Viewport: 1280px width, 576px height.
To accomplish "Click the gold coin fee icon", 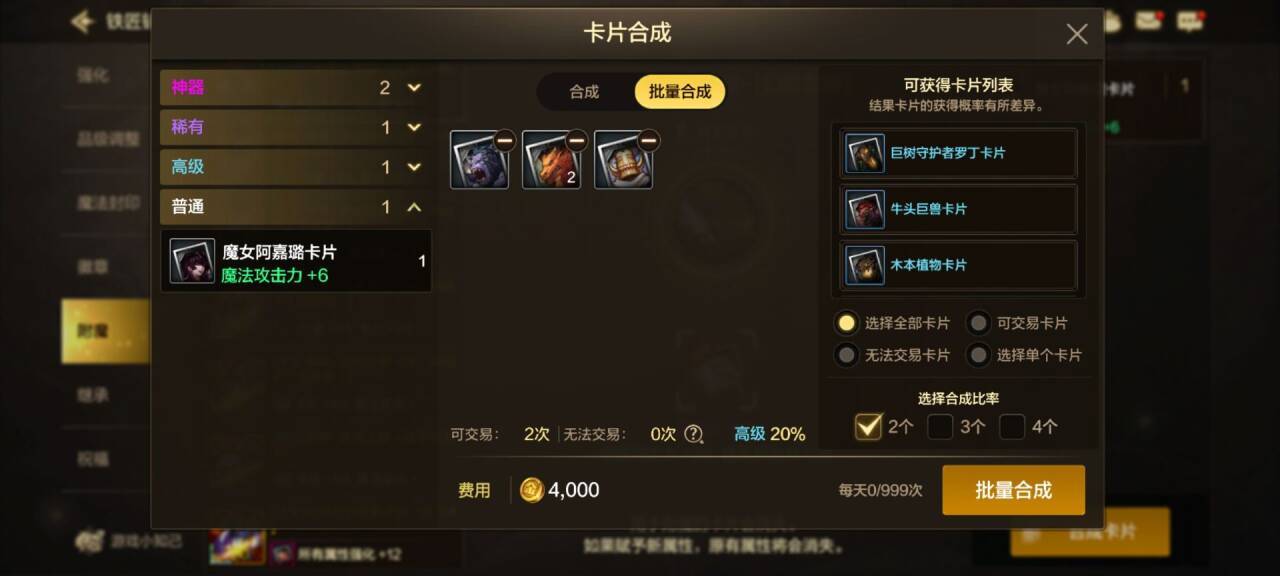I will click(x=532, y=490).
